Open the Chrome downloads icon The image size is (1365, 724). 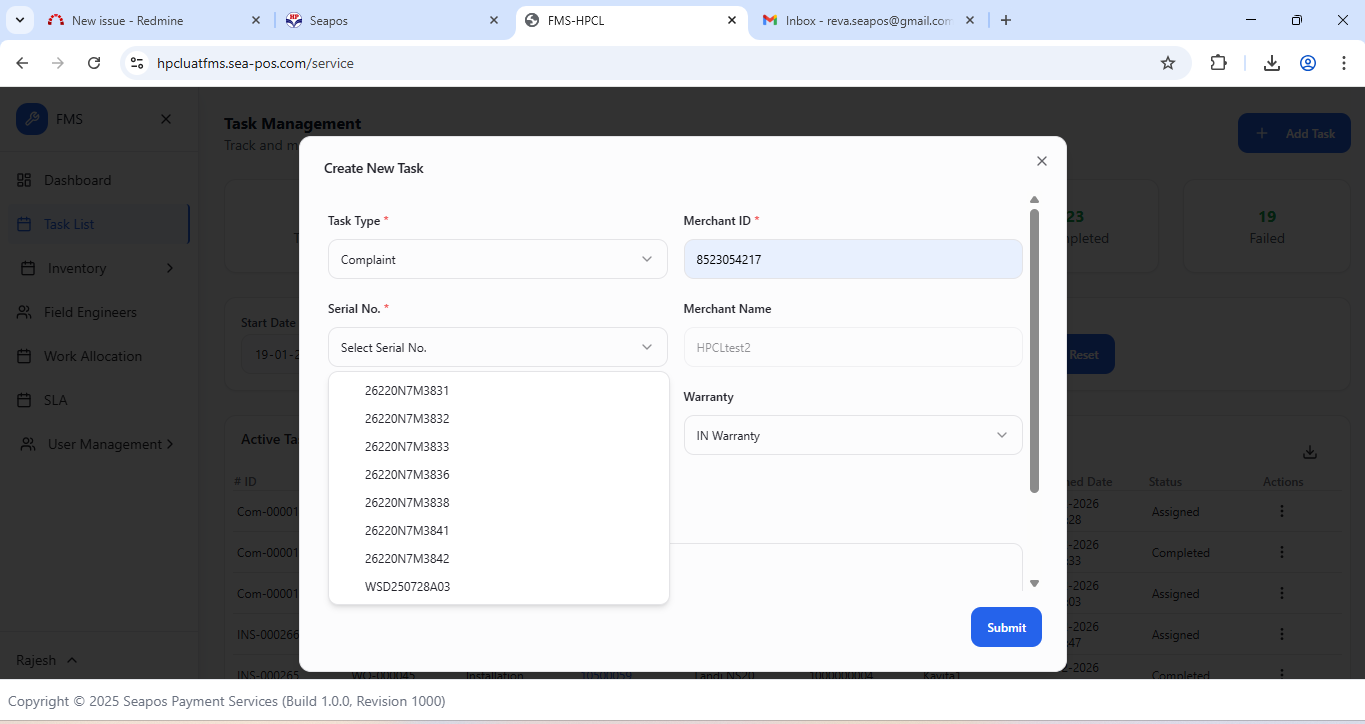[x=1271, y=63]
